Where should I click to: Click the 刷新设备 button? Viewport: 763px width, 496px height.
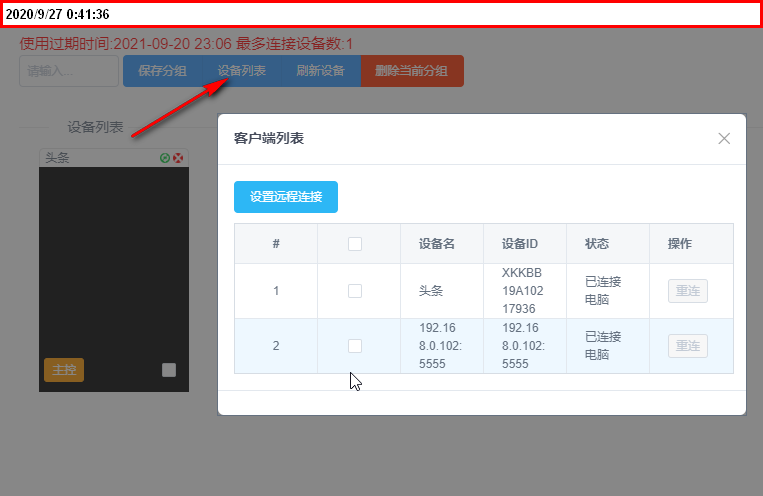coord(321,71)
